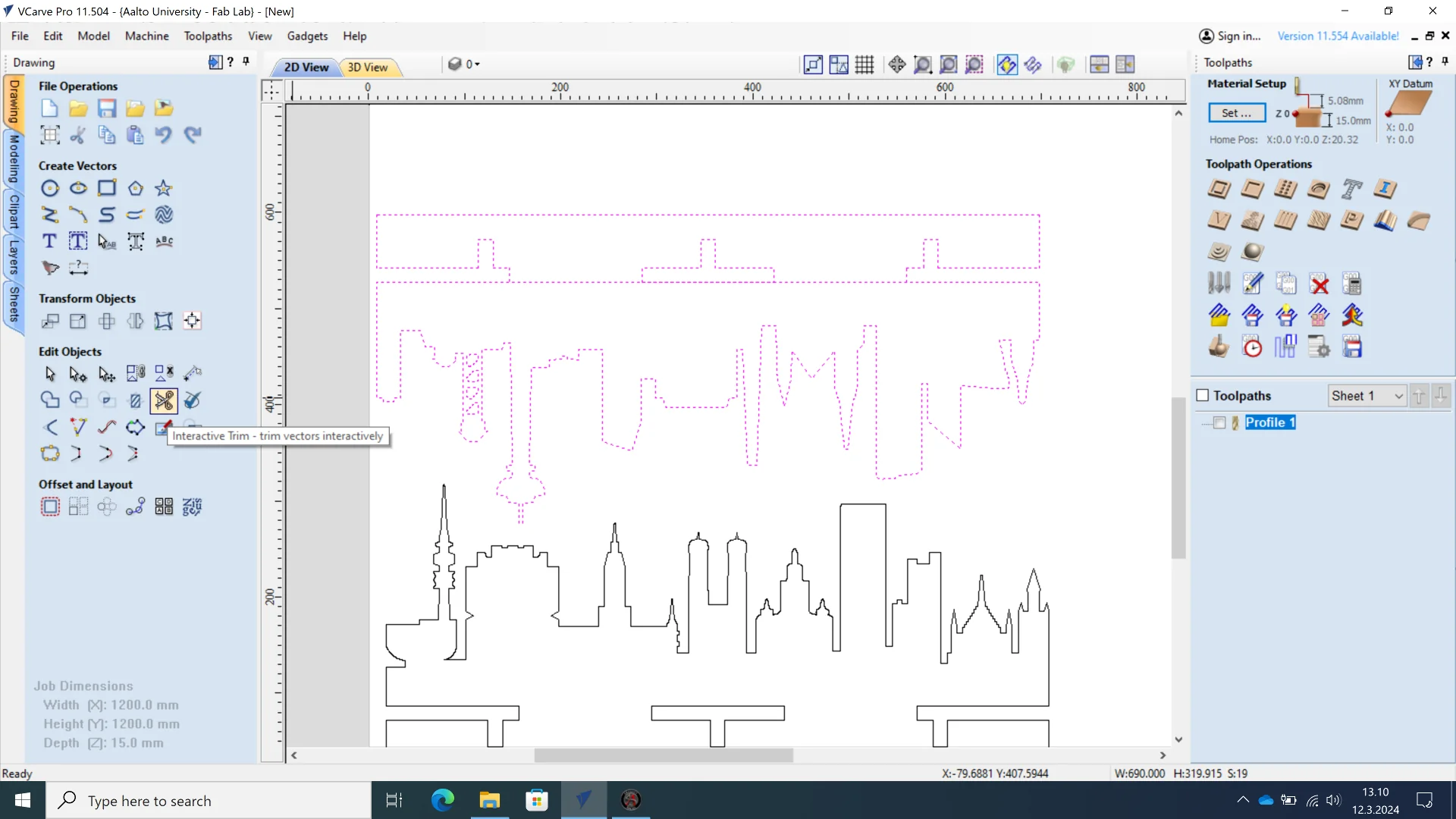Check the Toolpaths master checkbox

click(1203, 395)
